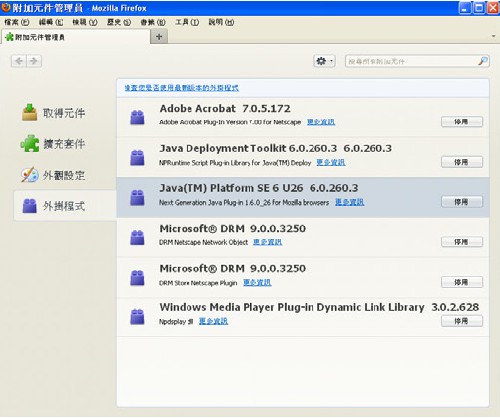The height and width of the screenshot is (418, 500).
Task: Click the Java(TM) Platform SE plugin icon
Action: click(137, 197)
